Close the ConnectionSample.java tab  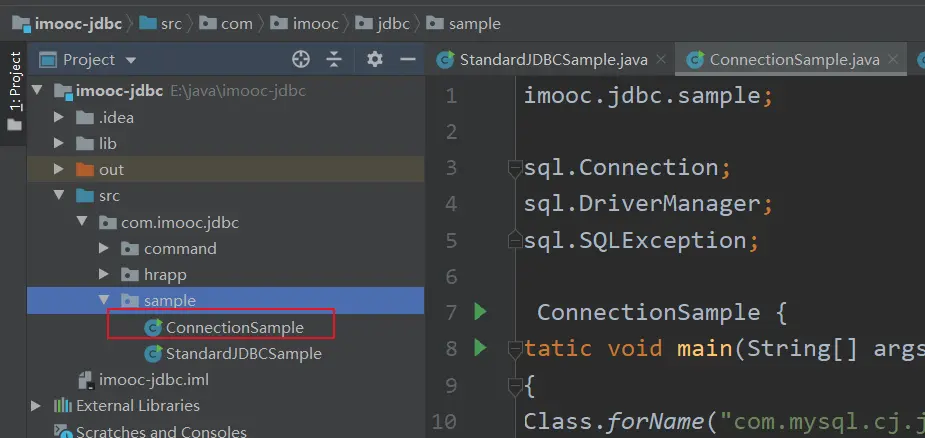coord(893,59)
